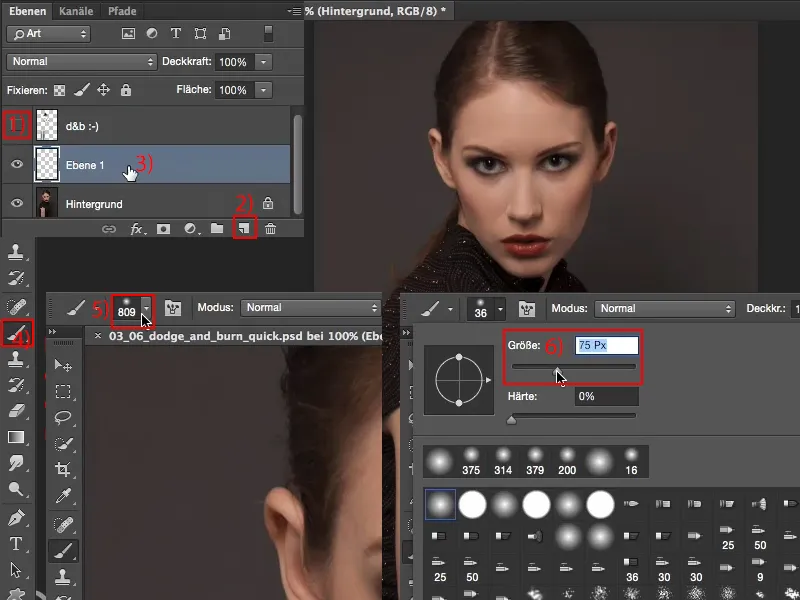Create a new layer with the panel icon
Image resolution: width=800 pixels, height=600 pixels.
point(243,229)
